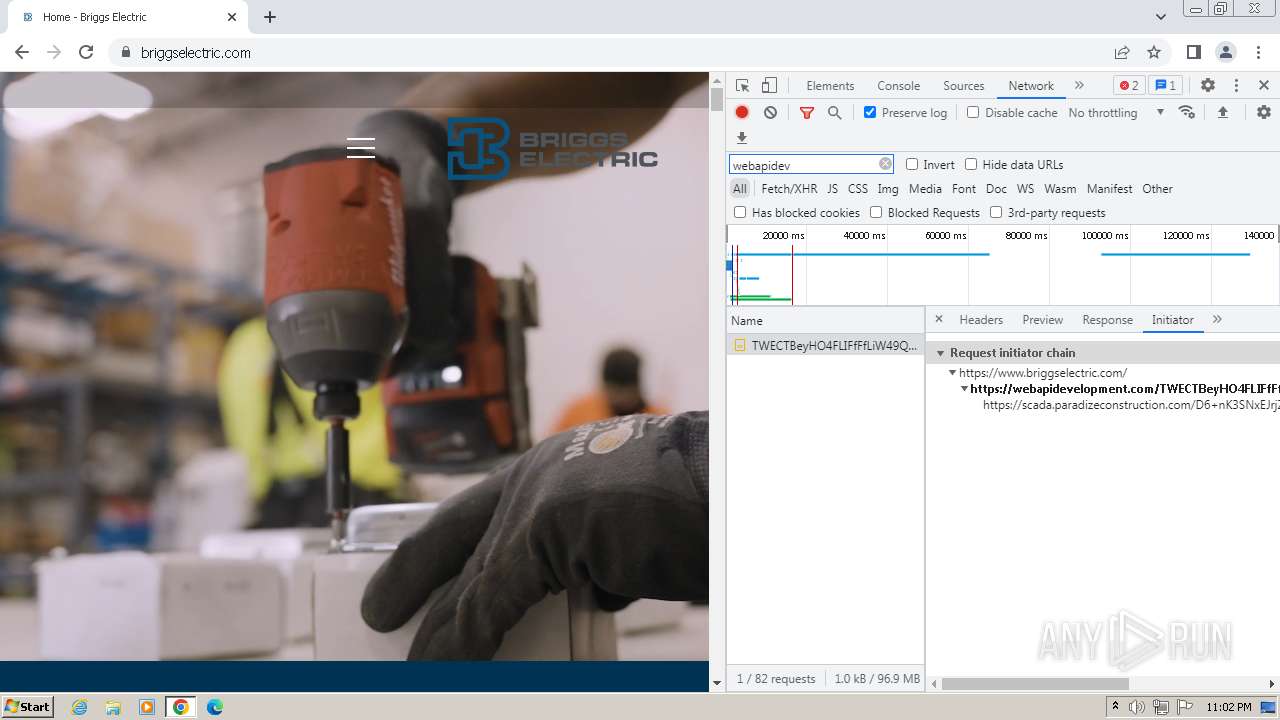Click the red errors counter badge
Screen dimensions: 1280x720
[1129, 86]
